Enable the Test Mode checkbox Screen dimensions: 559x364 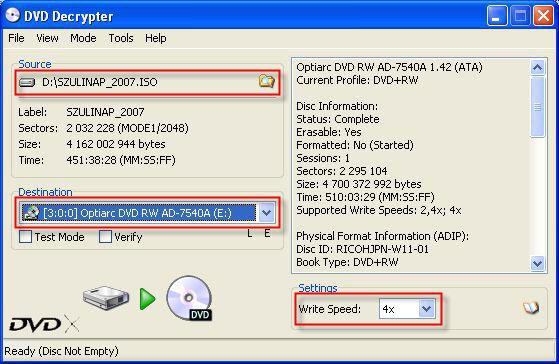point(25,236)
